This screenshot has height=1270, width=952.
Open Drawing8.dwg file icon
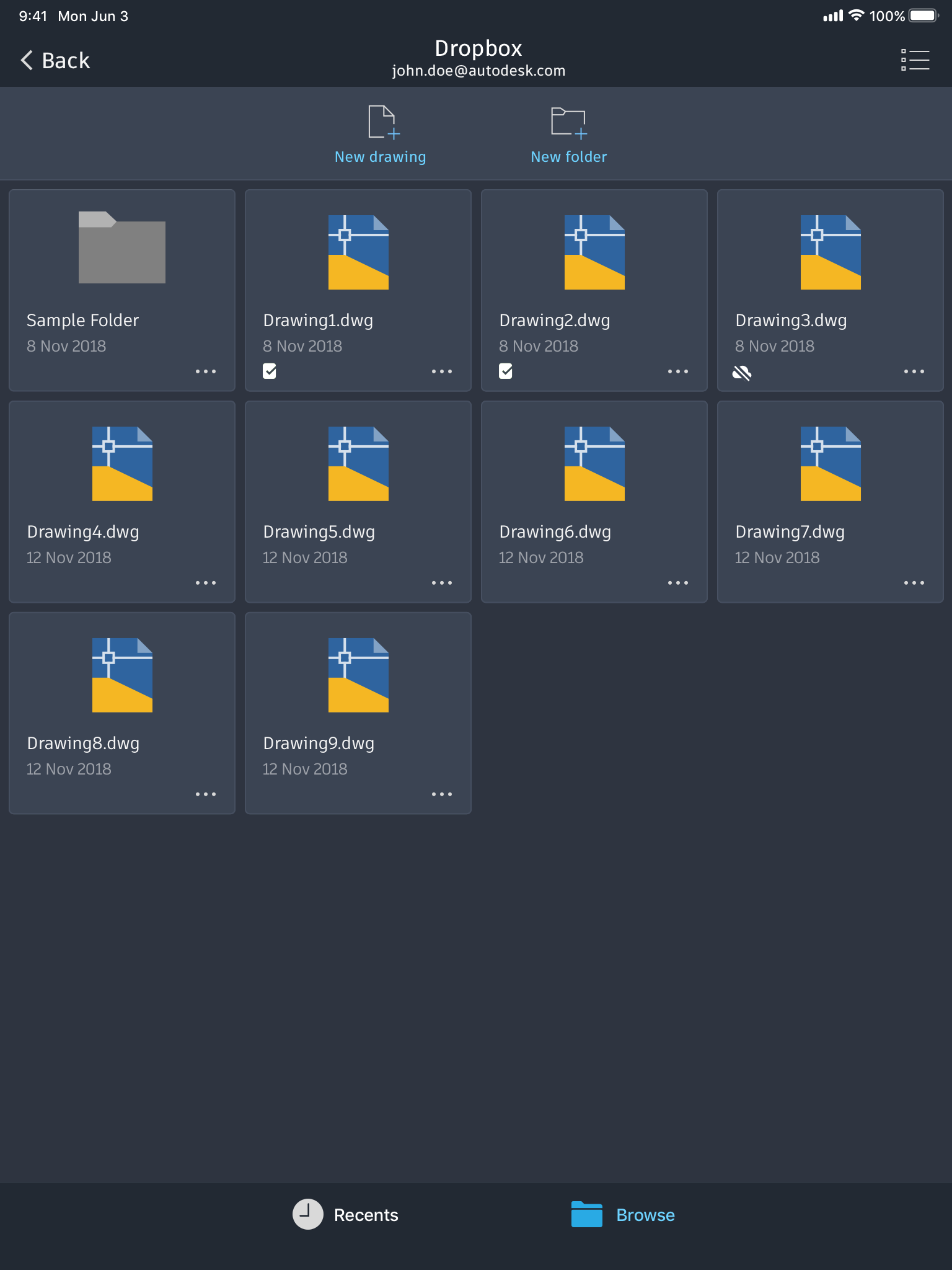pyautogui.click(x=122, y=675)
